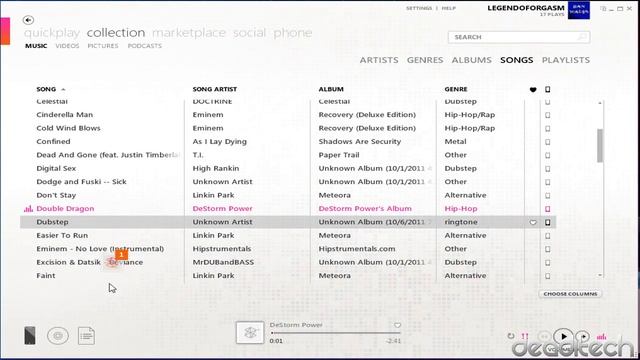Open SETTINGS link

click(419, 8)
